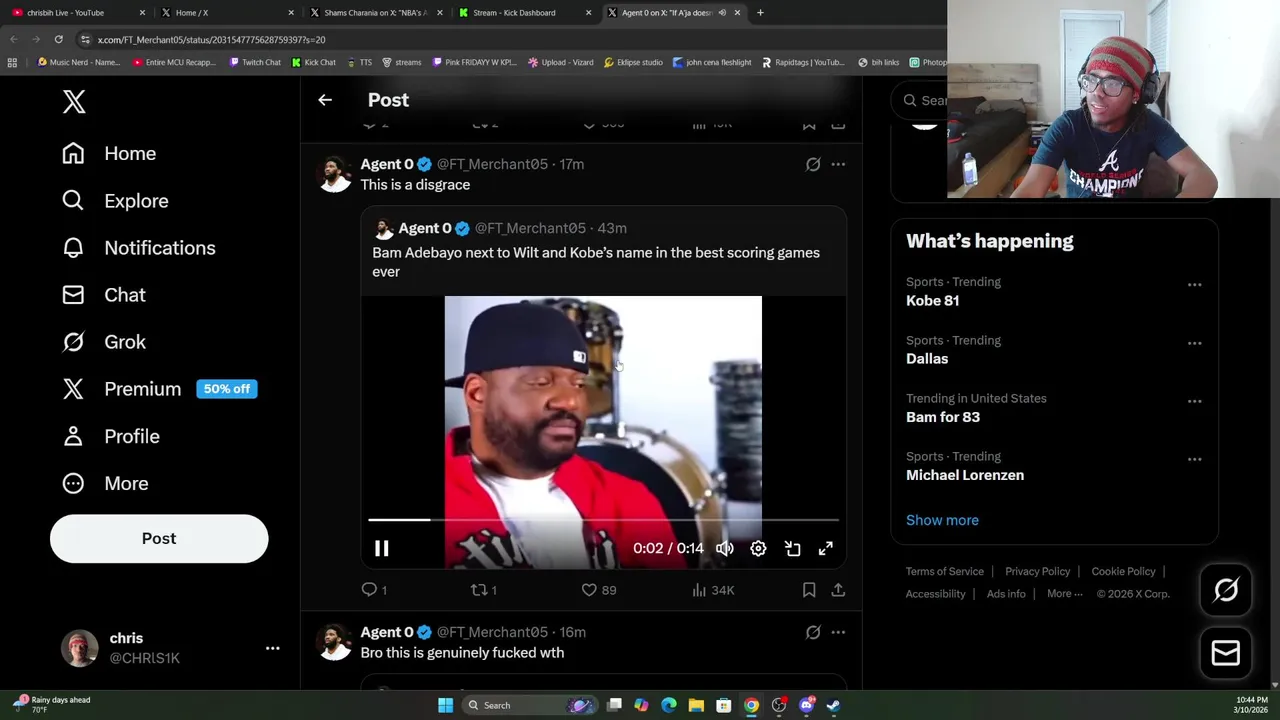Enter fullscreen on the video

(x=825, y=548)
